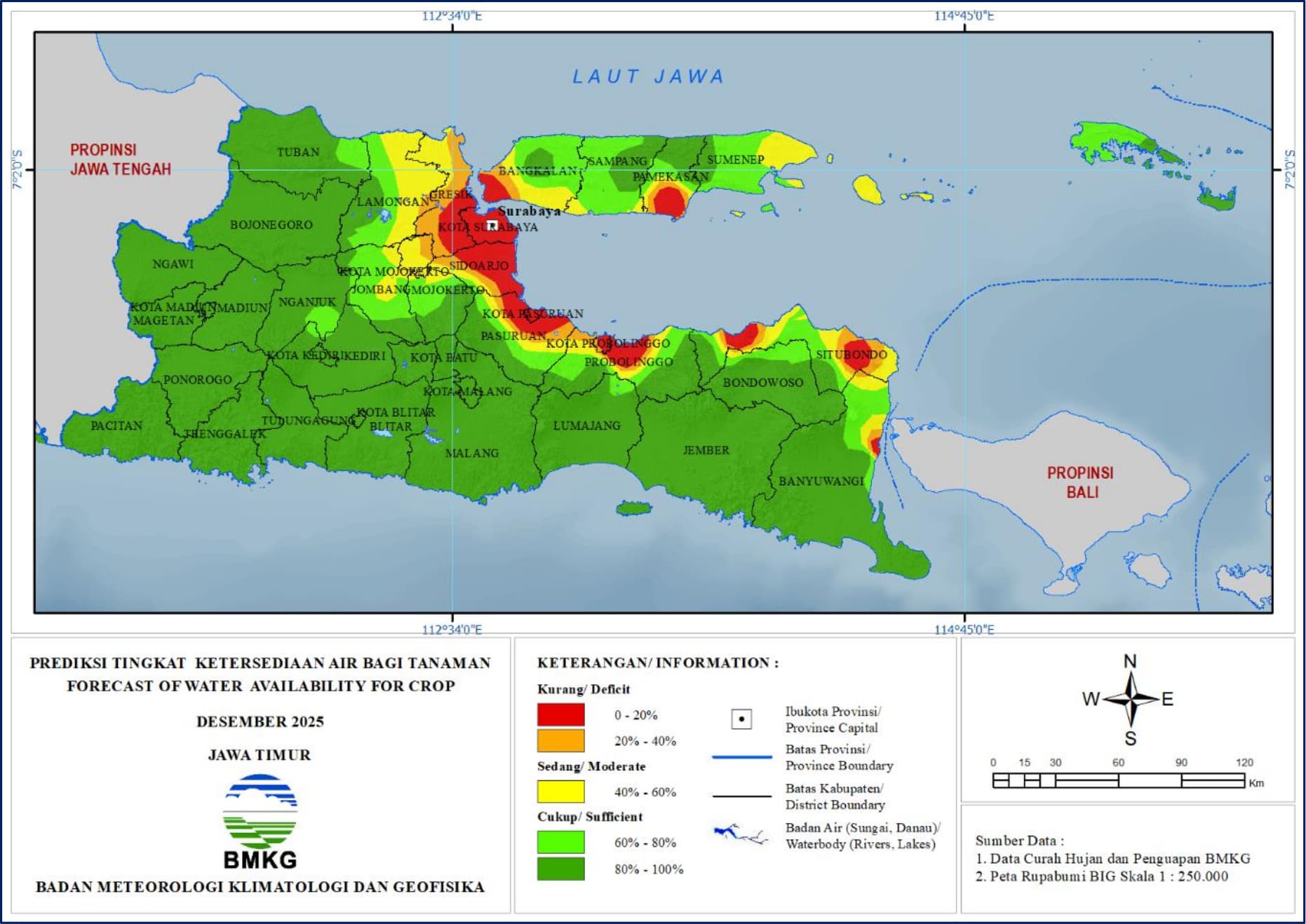1306x924 pixels.
Task: Click the GRESIK district label
Action: 451,194
